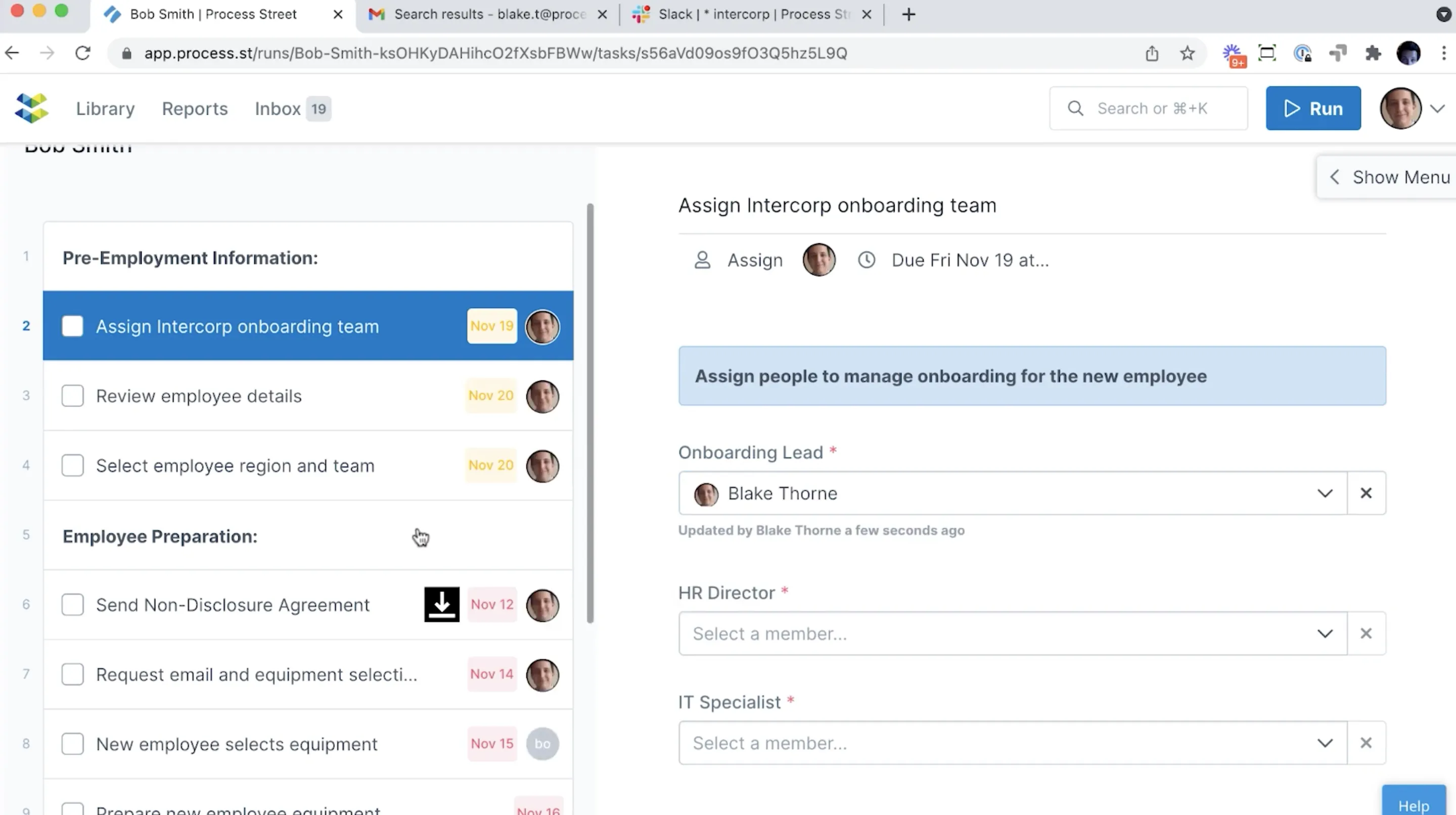This screenshot has width=1456, height=815.
Task: Bookmark page with star icon
Action: (x=1187, y=53)
